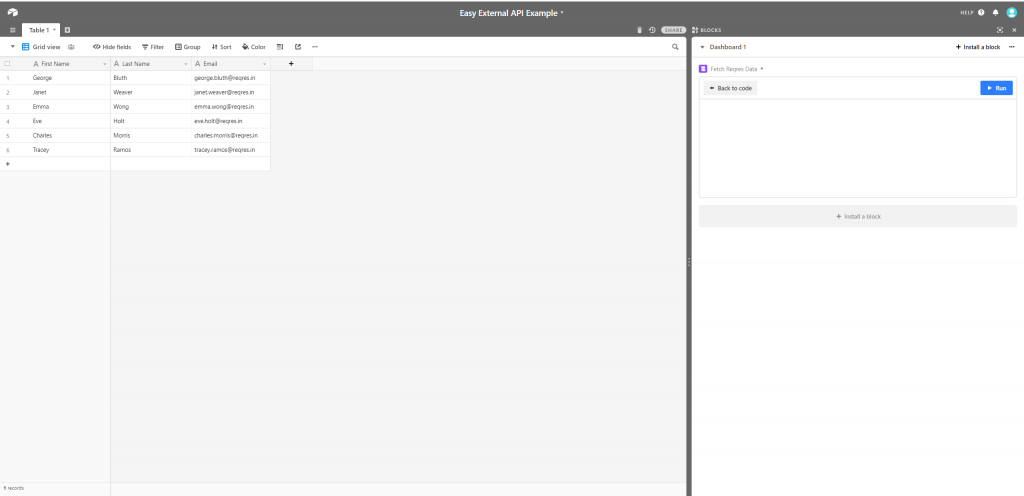The width and height of the screenshot is (1024, 496).
Task: Expand the First Name column dropdown
Action: (x=104, y=64)
